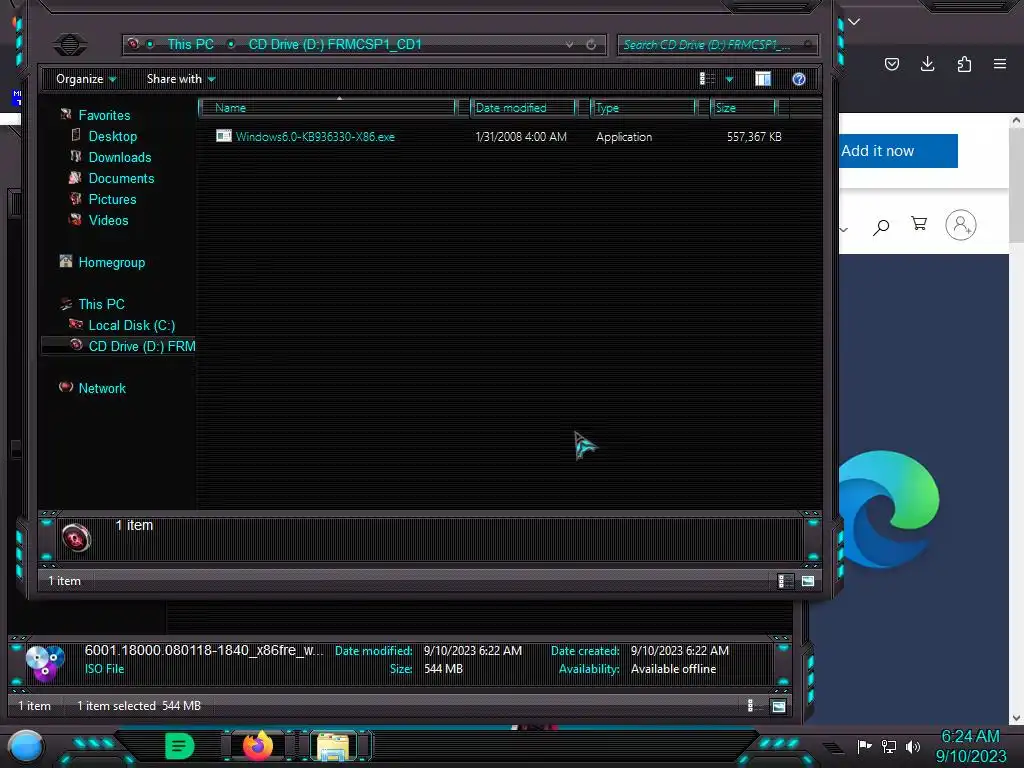1024x768 pixels.
Task: Click This PC breadcrumb in address bar
Action: pyautogui.click(x=190, y=44)
